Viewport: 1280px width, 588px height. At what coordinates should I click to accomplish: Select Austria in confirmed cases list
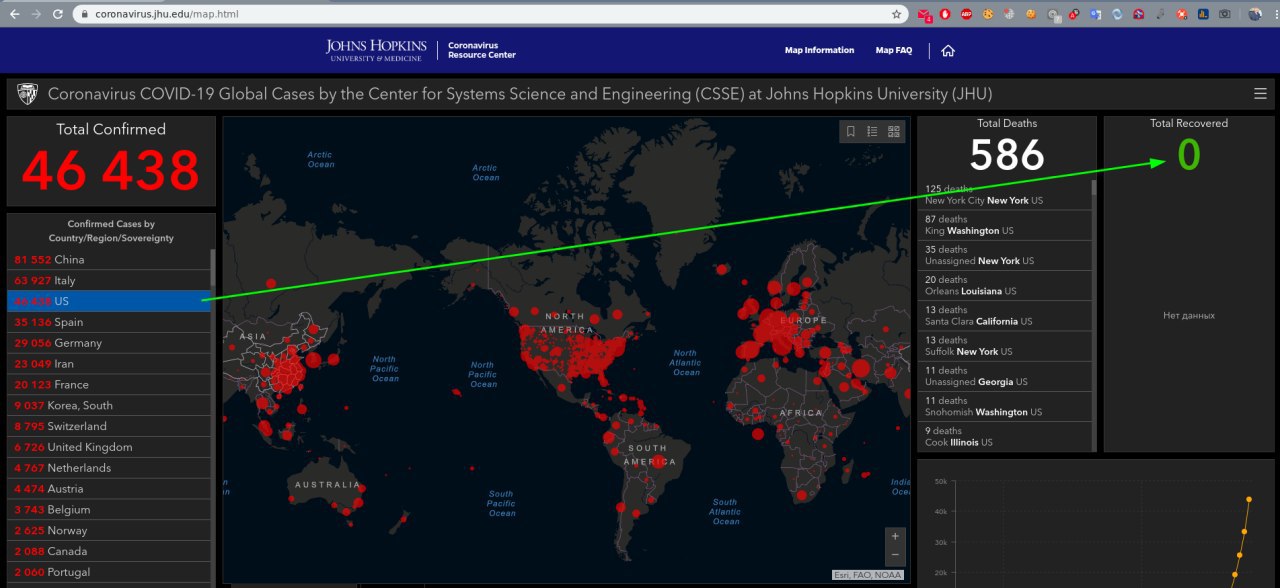coord(109,489)
